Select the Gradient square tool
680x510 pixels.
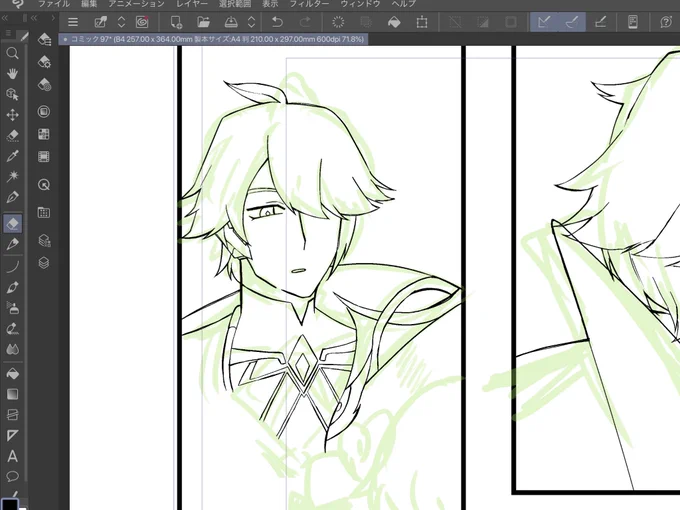(12, 394)
